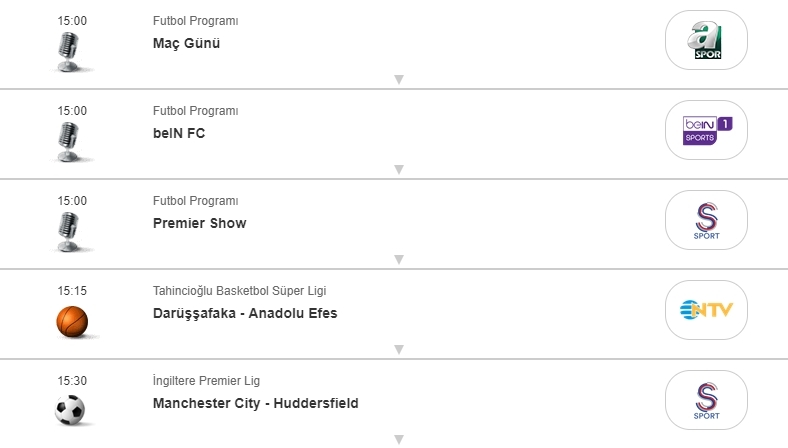Expand details arrow under beIN FC
Screen dimensions: 788x448
[x=398, y=170]
